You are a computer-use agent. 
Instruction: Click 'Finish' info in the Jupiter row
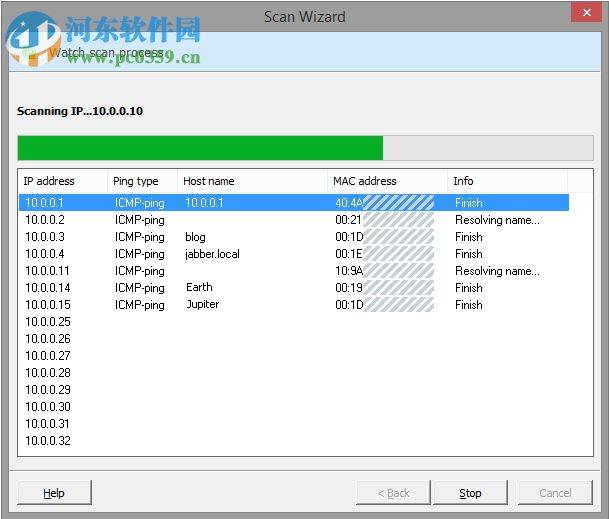pos(469,305)
